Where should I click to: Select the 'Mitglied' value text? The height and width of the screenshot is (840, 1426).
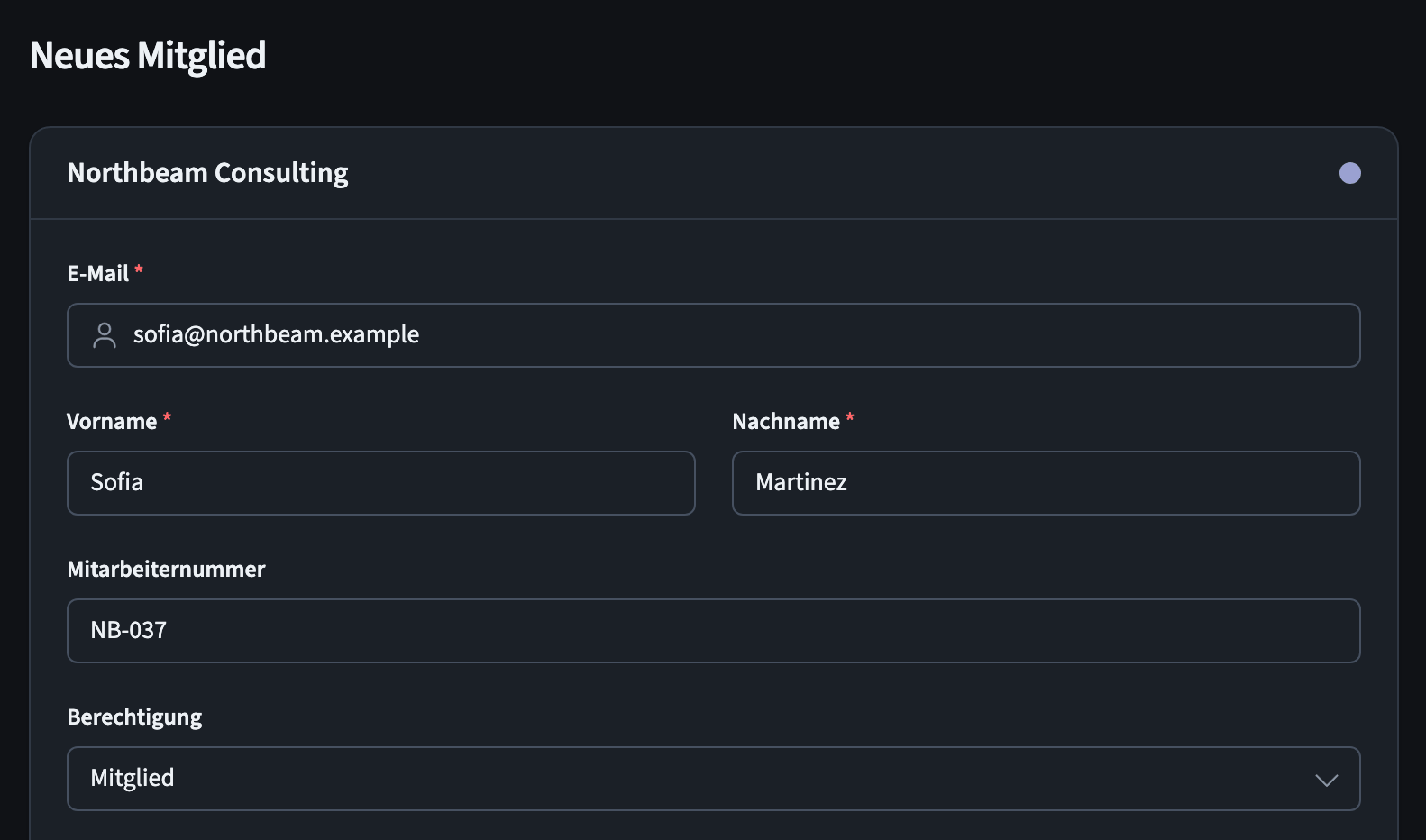133,779
